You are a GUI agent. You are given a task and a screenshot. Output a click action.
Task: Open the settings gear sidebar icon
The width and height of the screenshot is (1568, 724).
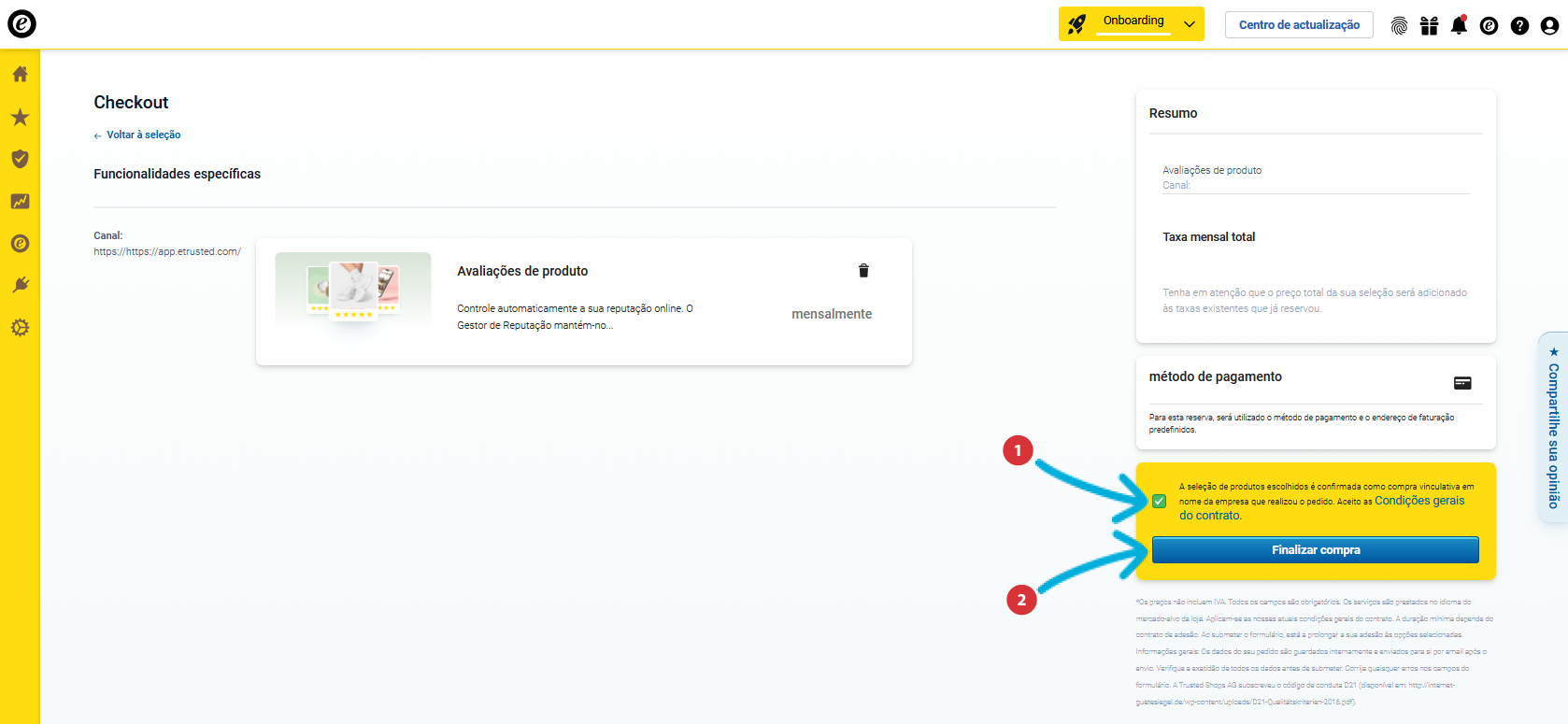20,328
